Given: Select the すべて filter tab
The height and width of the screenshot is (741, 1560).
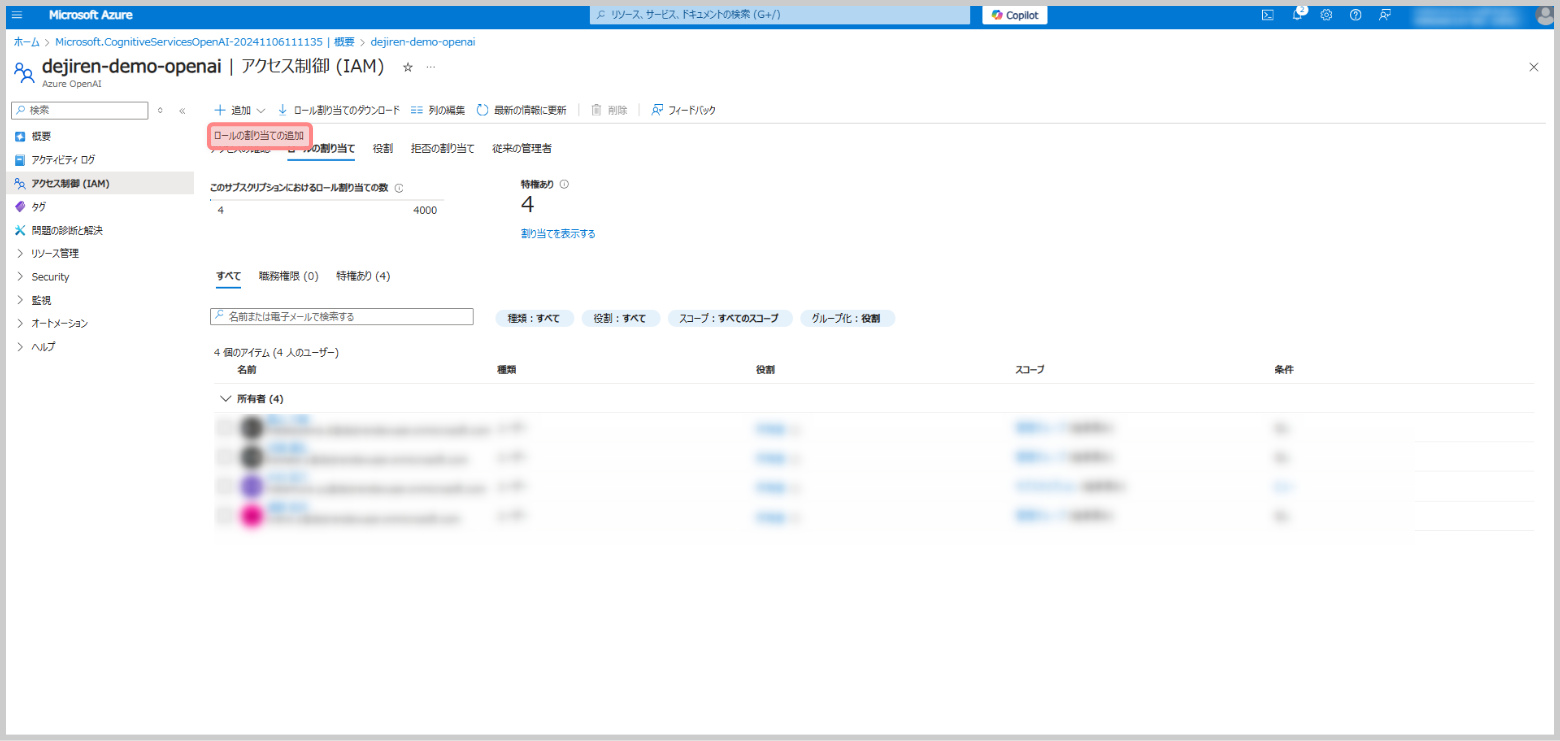Looking at the screenshot, I should [228, 276].
